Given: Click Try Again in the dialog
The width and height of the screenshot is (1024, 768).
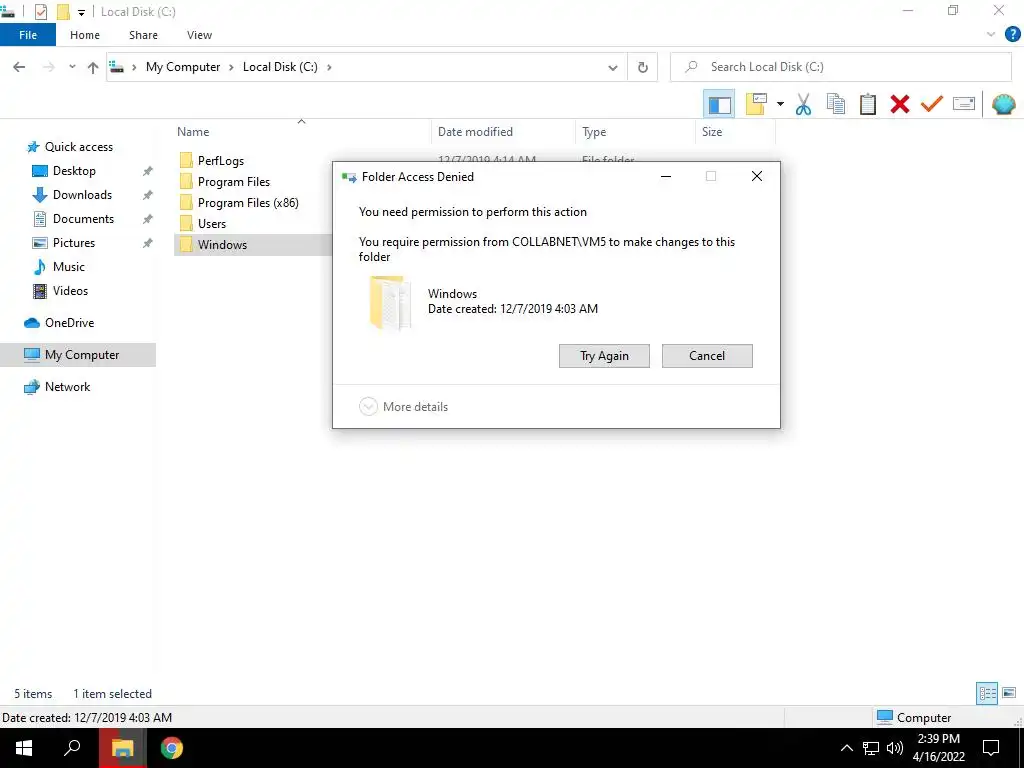Looking at the screenshot, I should pyautogui.click(x=604, y=356).
